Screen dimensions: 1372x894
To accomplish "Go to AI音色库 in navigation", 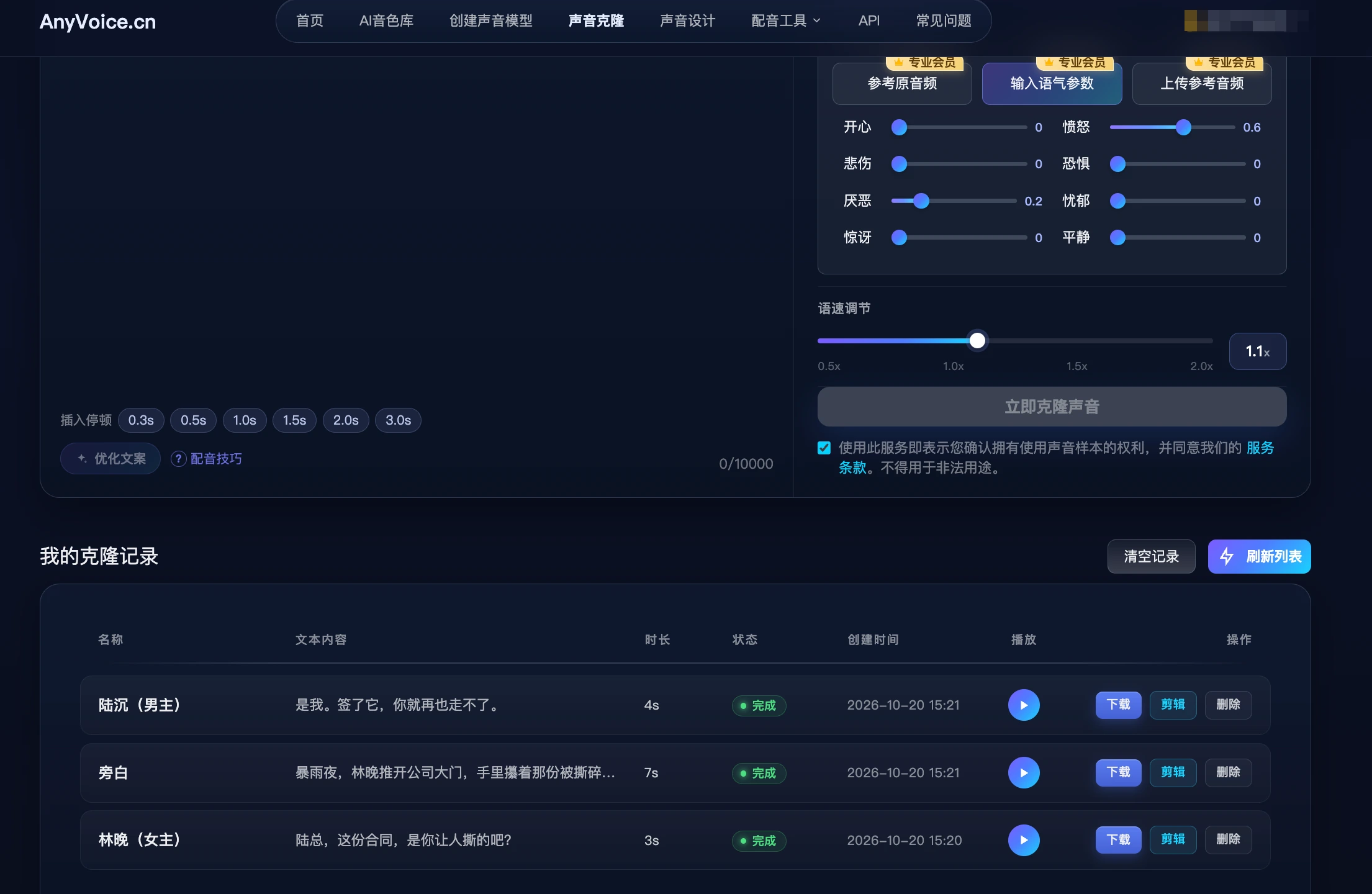I will (386, 21).
